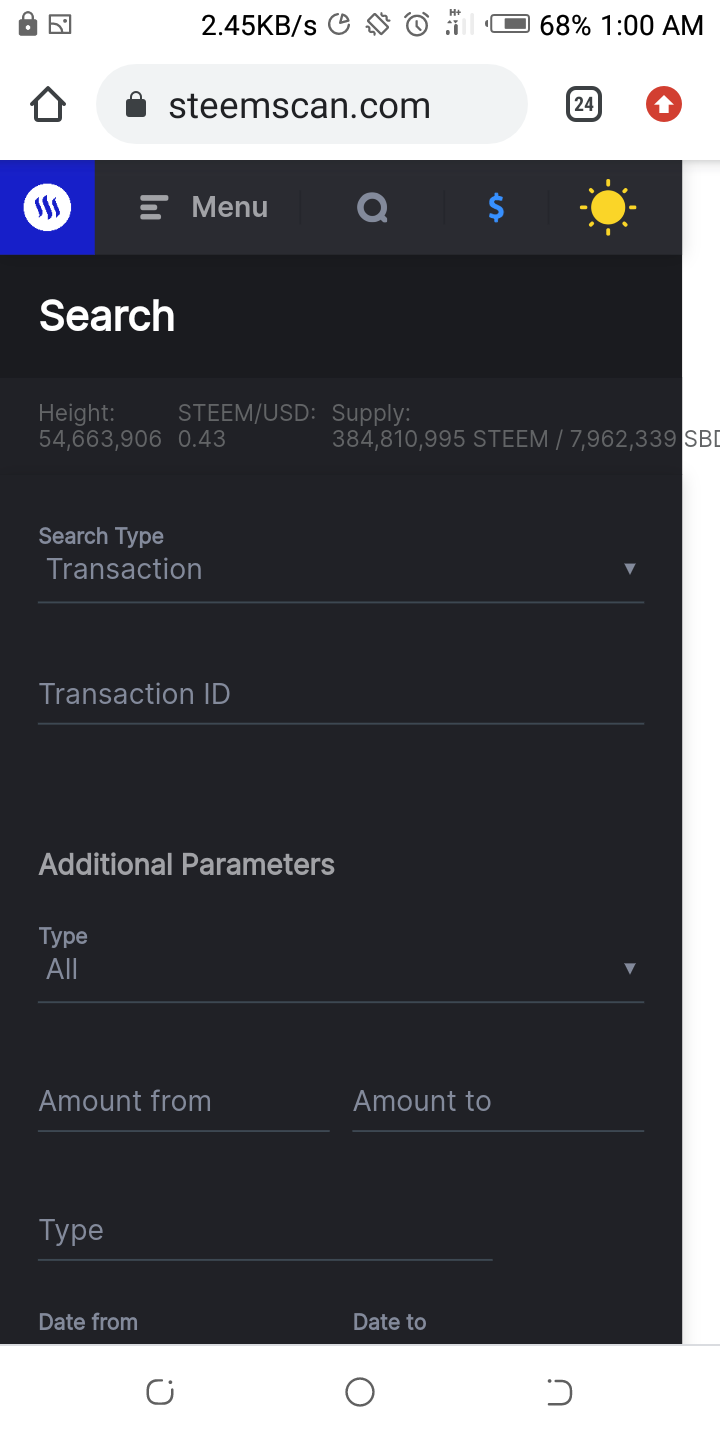Viewport: 720px width, 1440px height.
Task: Open the hamburger Menu
Action: coord(204,207)
